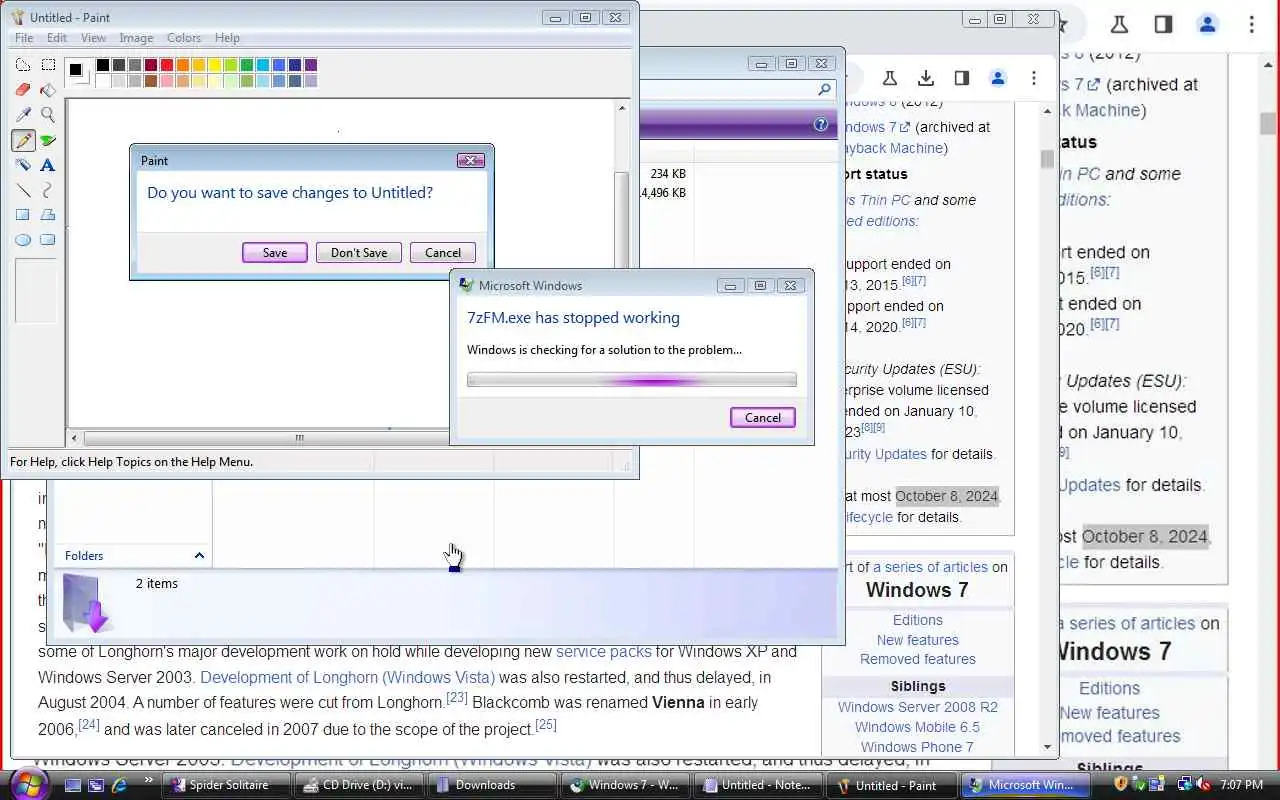This screenshot has width=1280, height=800.
Task: Click the labs flask icon in the rightmost browser
Action: [1119, 24]
